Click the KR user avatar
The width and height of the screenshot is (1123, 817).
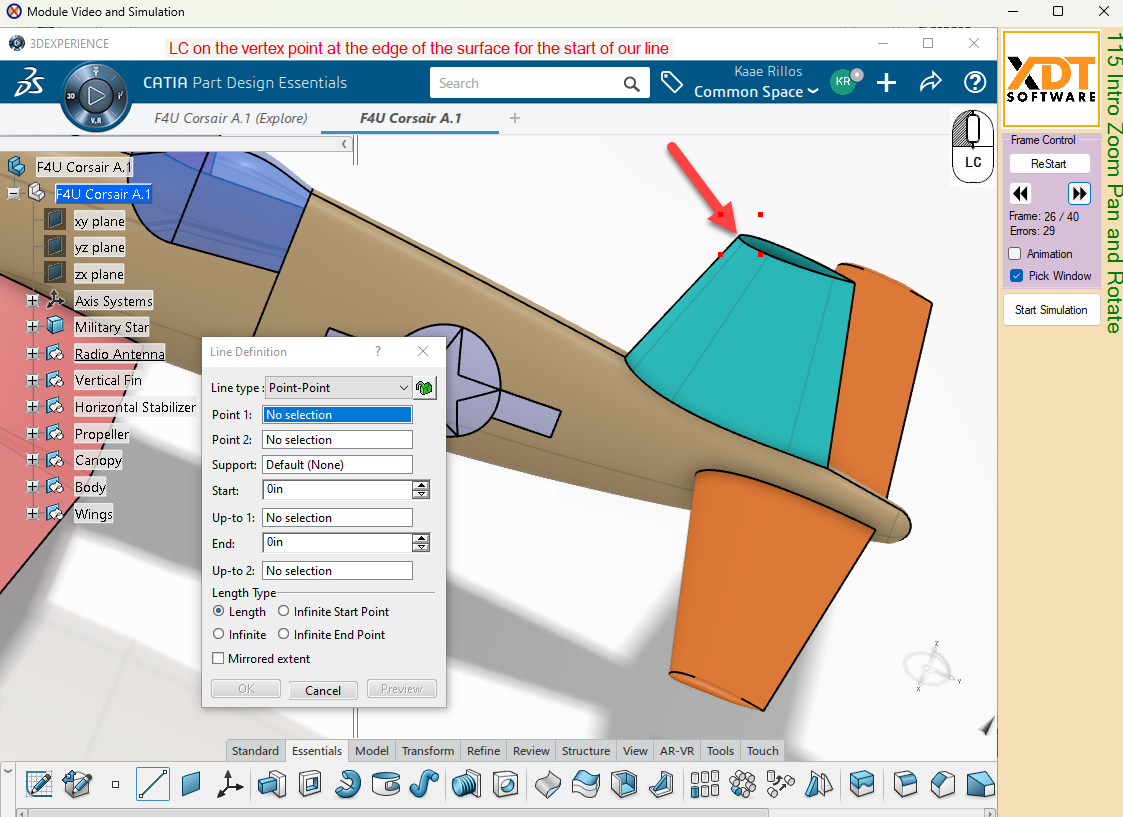point(844,82)
